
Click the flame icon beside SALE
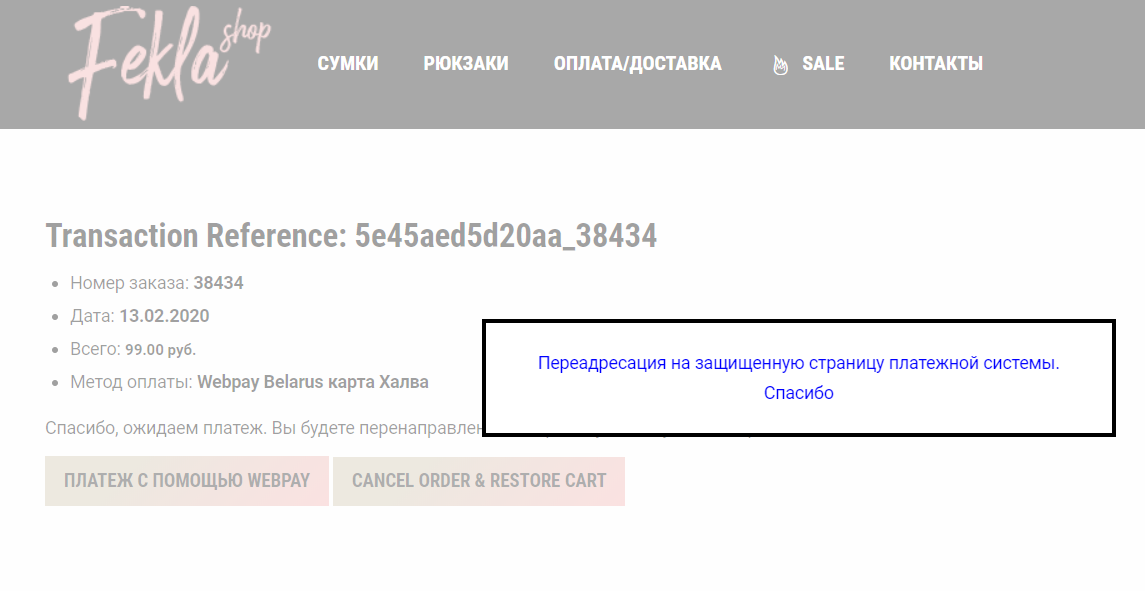point(780,64)
